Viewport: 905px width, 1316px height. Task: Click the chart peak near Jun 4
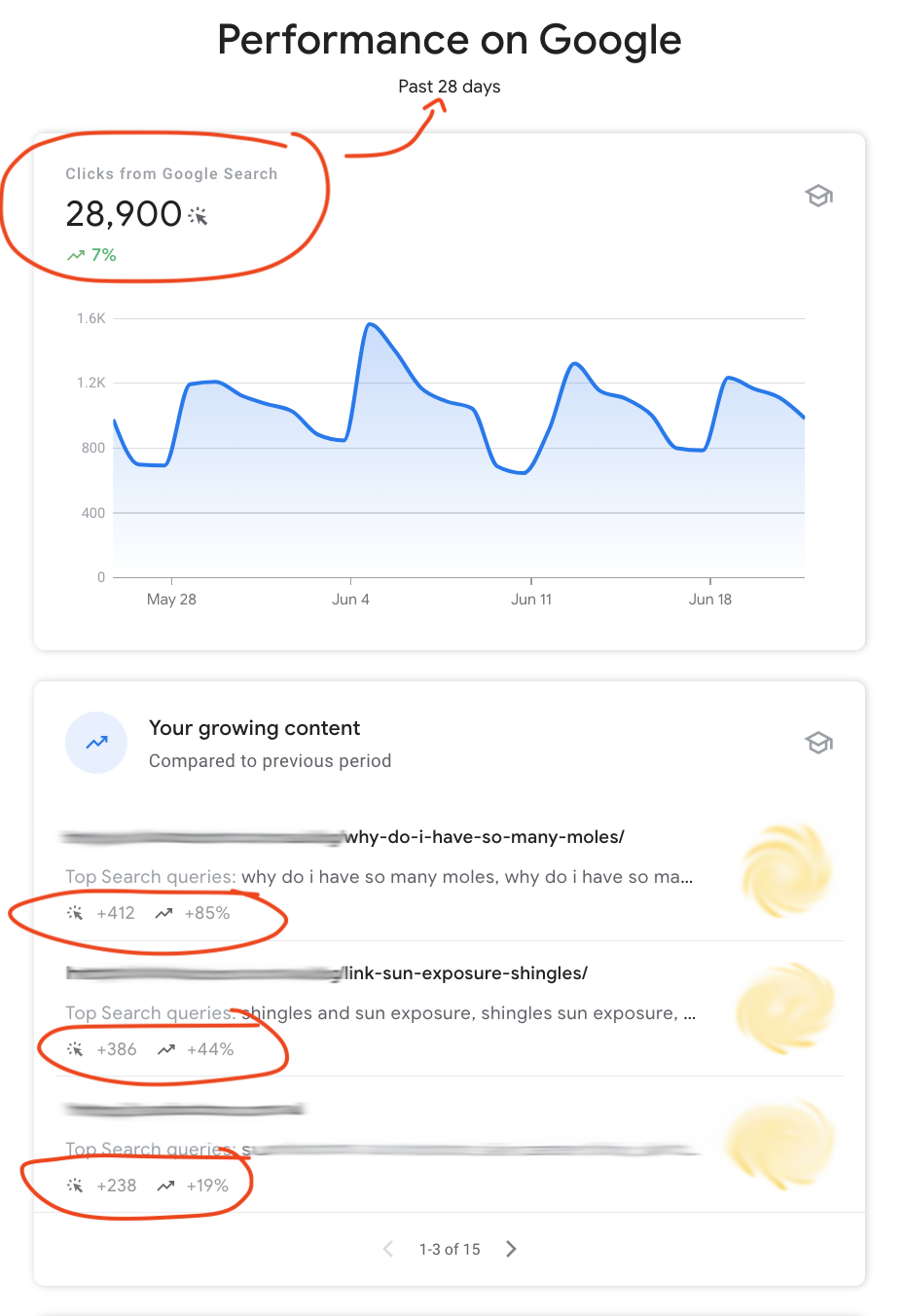pos(371,324)
